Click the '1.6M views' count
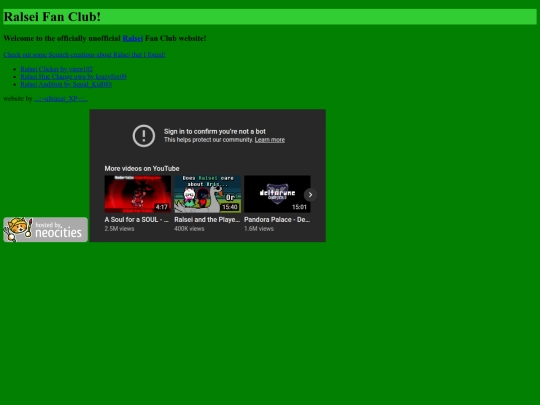Screen dimensions: 540x405 pos(259,229)
